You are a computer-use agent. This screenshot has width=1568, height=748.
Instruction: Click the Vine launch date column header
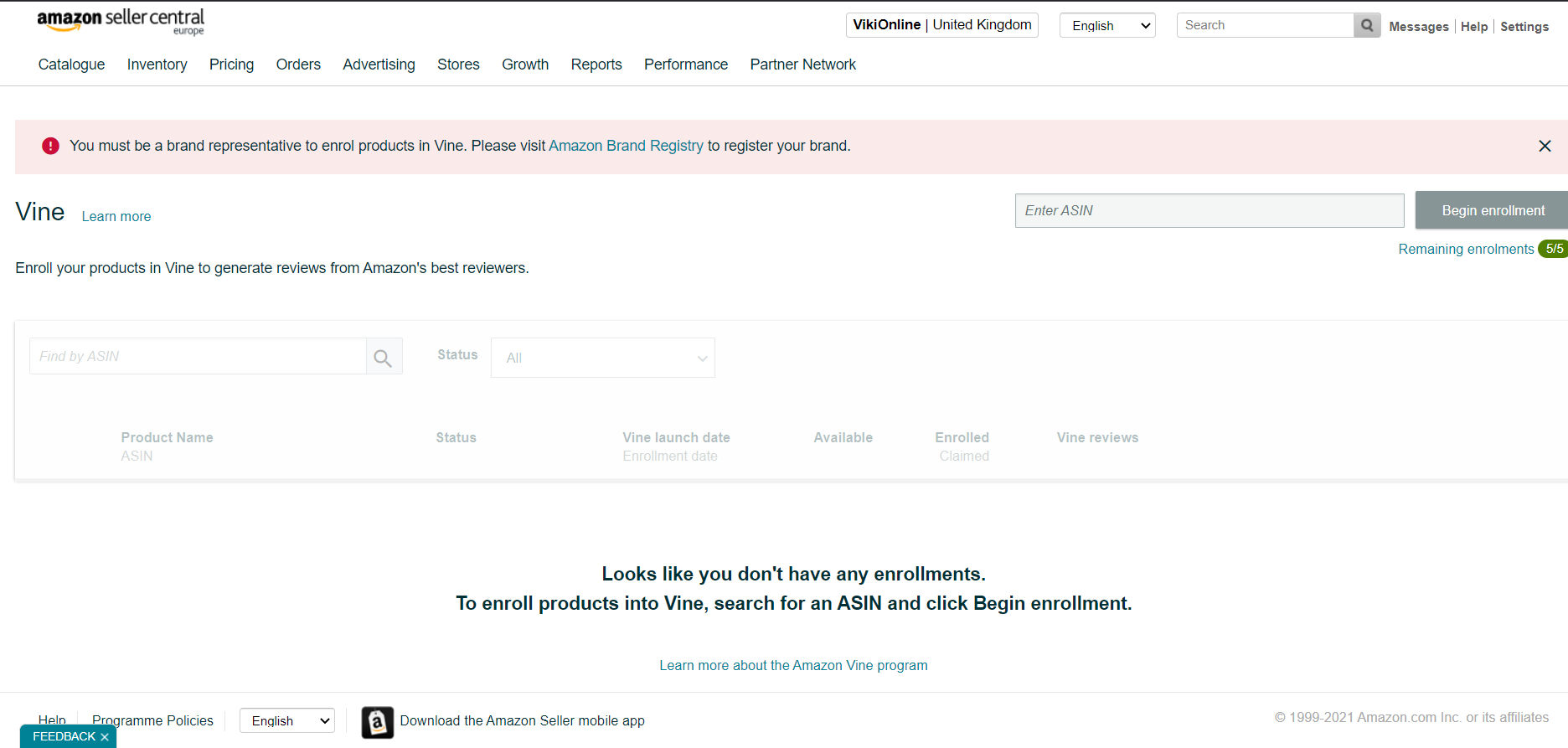click(676, 437)
